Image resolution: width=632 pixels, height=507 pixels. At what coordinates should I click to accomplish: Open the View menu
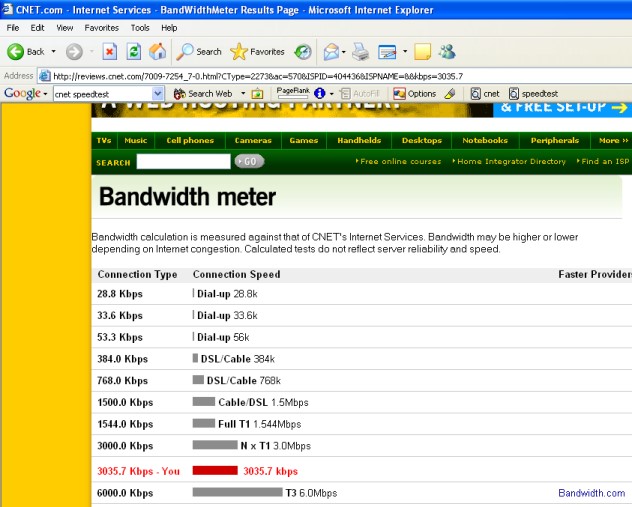[x=64, y=28]
